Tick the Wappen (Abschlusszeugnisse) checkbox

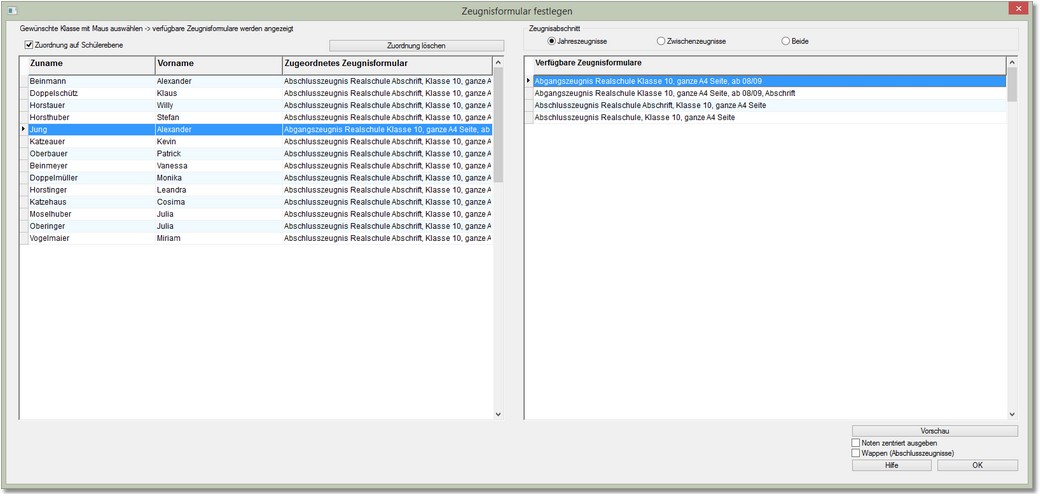pyautogui.click(x=855, y=453)
